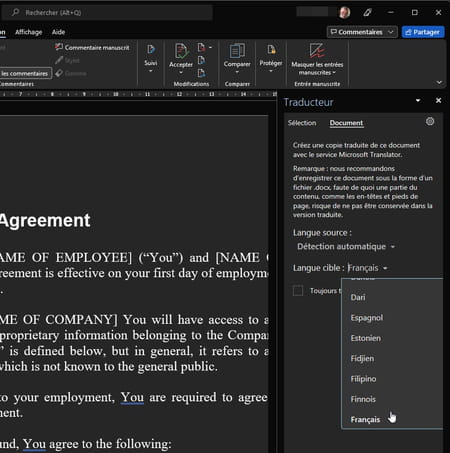Screen dimensions: 450x453
Task: Collapse the ribbon with chevron
Action: (439, 82)
